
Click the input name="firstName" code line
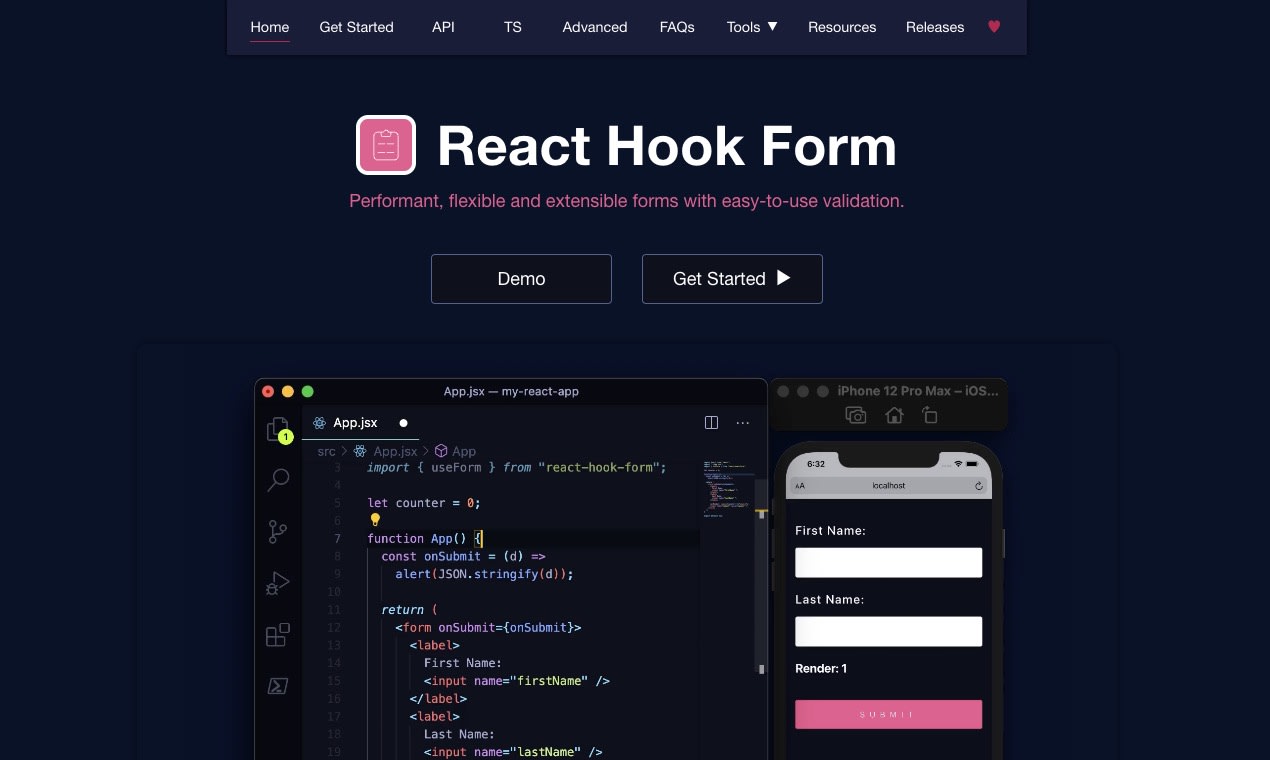517,681
